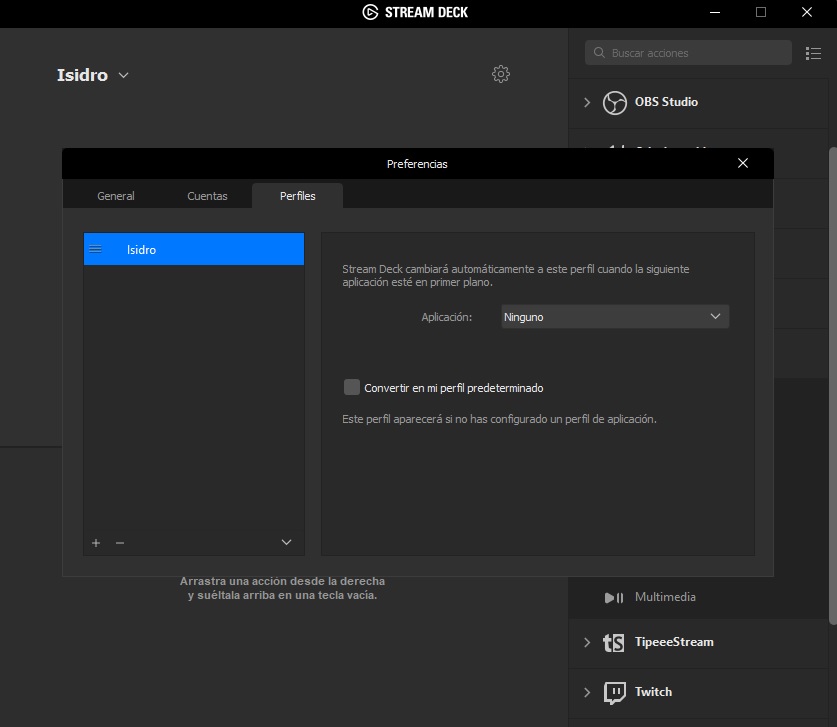Switch to the General tab
837x727 pixels.
coord(116,196)
